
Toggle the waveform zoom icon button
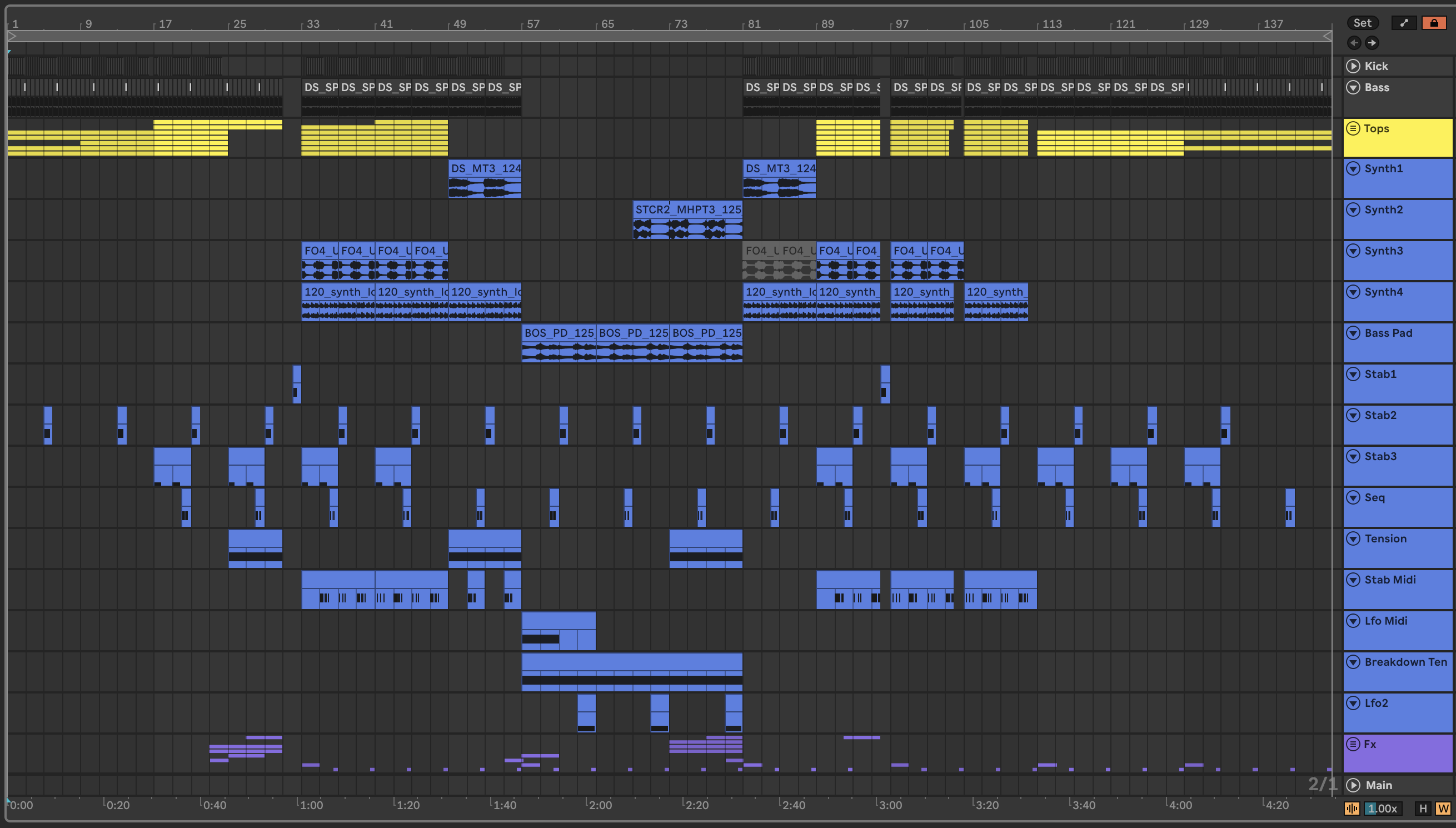1352,809
